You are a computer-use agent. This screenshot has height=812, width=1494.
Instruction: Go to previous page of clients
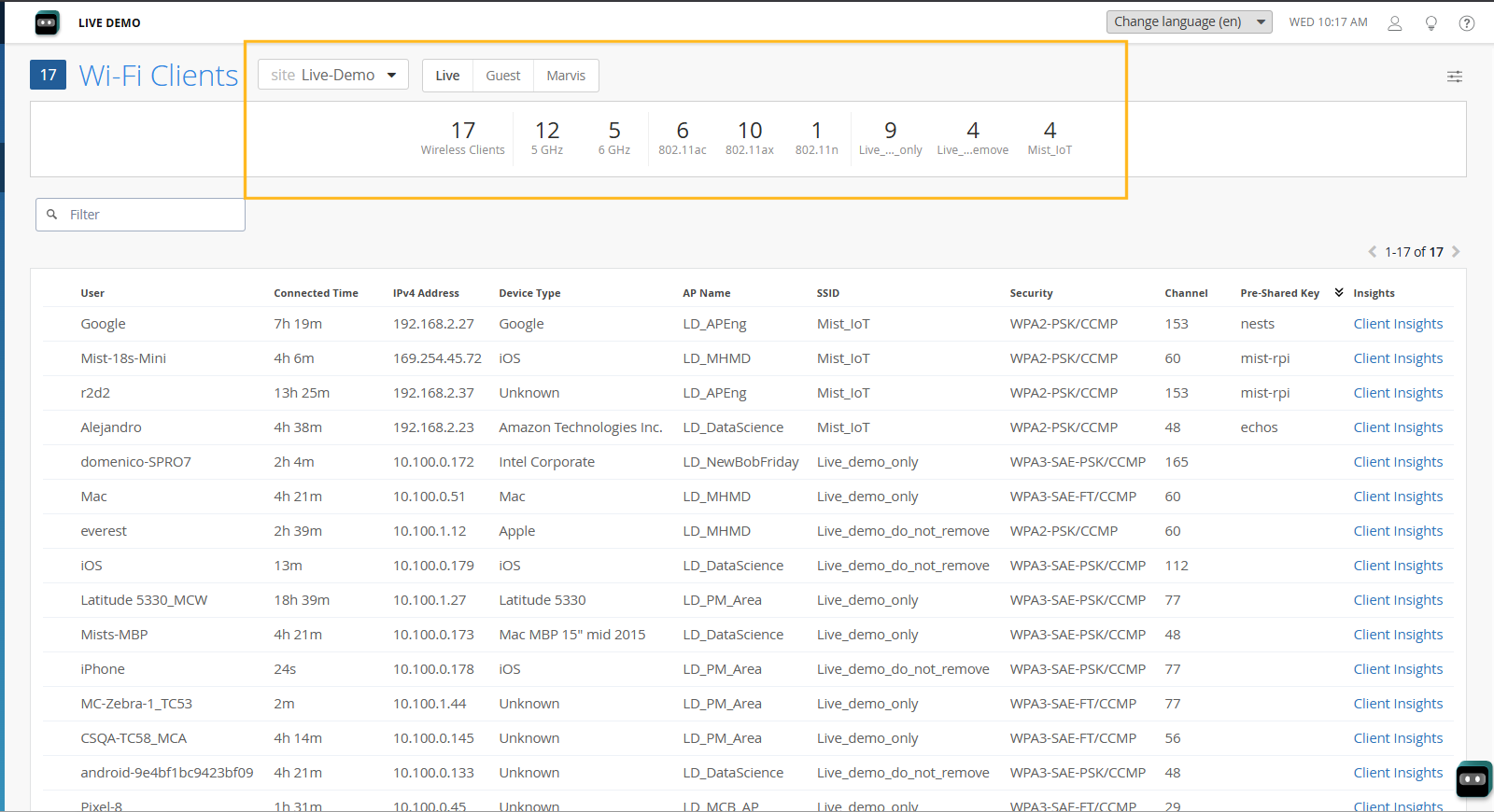[1372, 252]
